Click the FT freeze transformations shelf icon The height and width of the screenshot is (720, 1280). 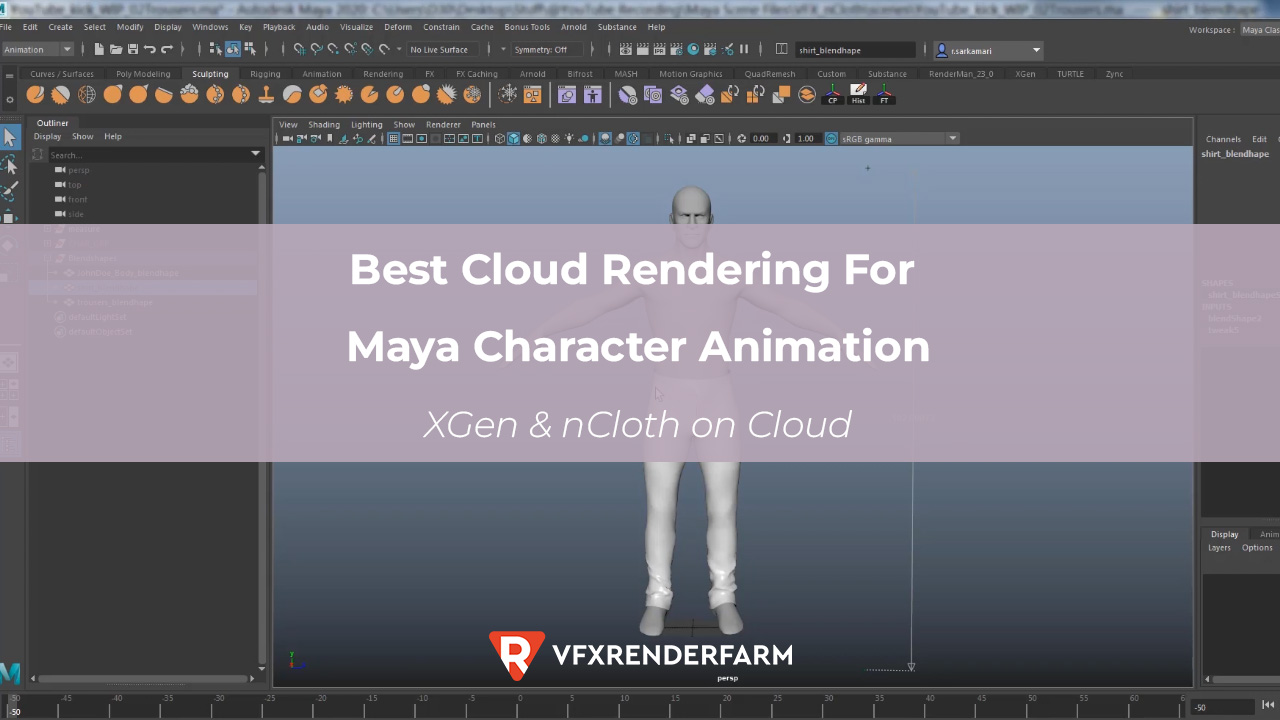click(x=884, y=94)
